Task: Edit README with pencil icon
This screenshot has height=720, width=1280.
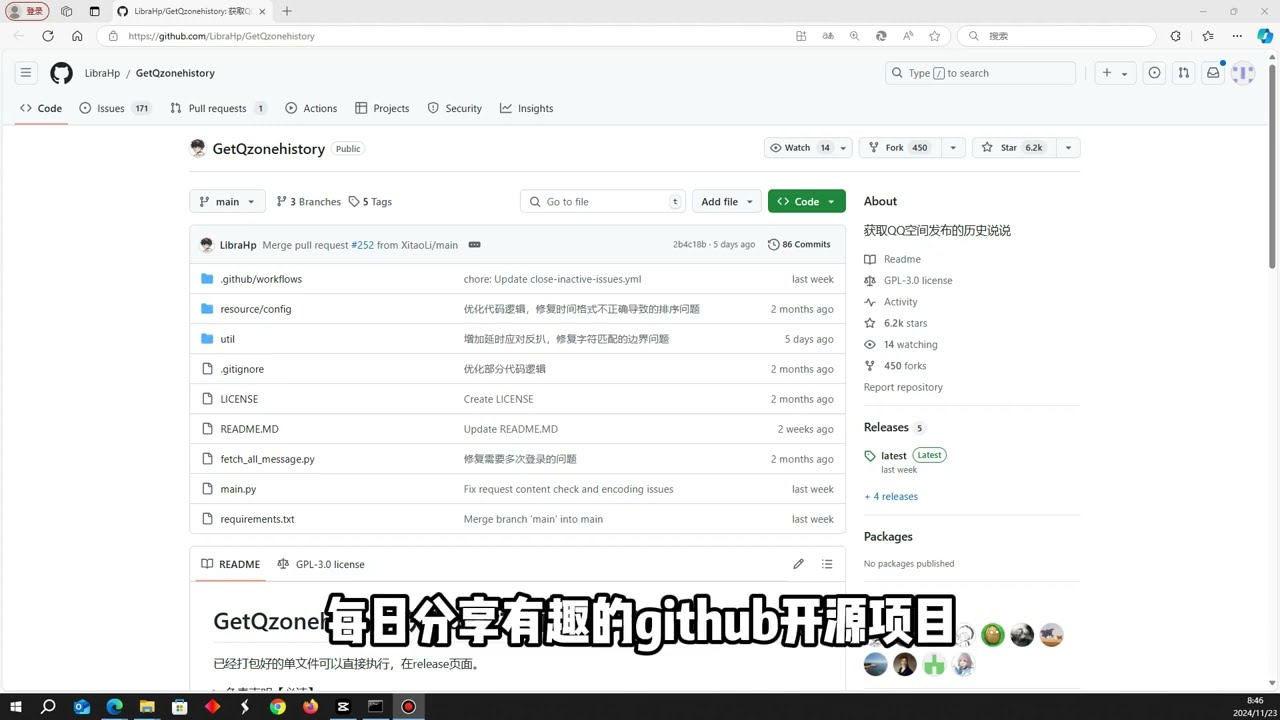Action: click(x=798, y=564)
